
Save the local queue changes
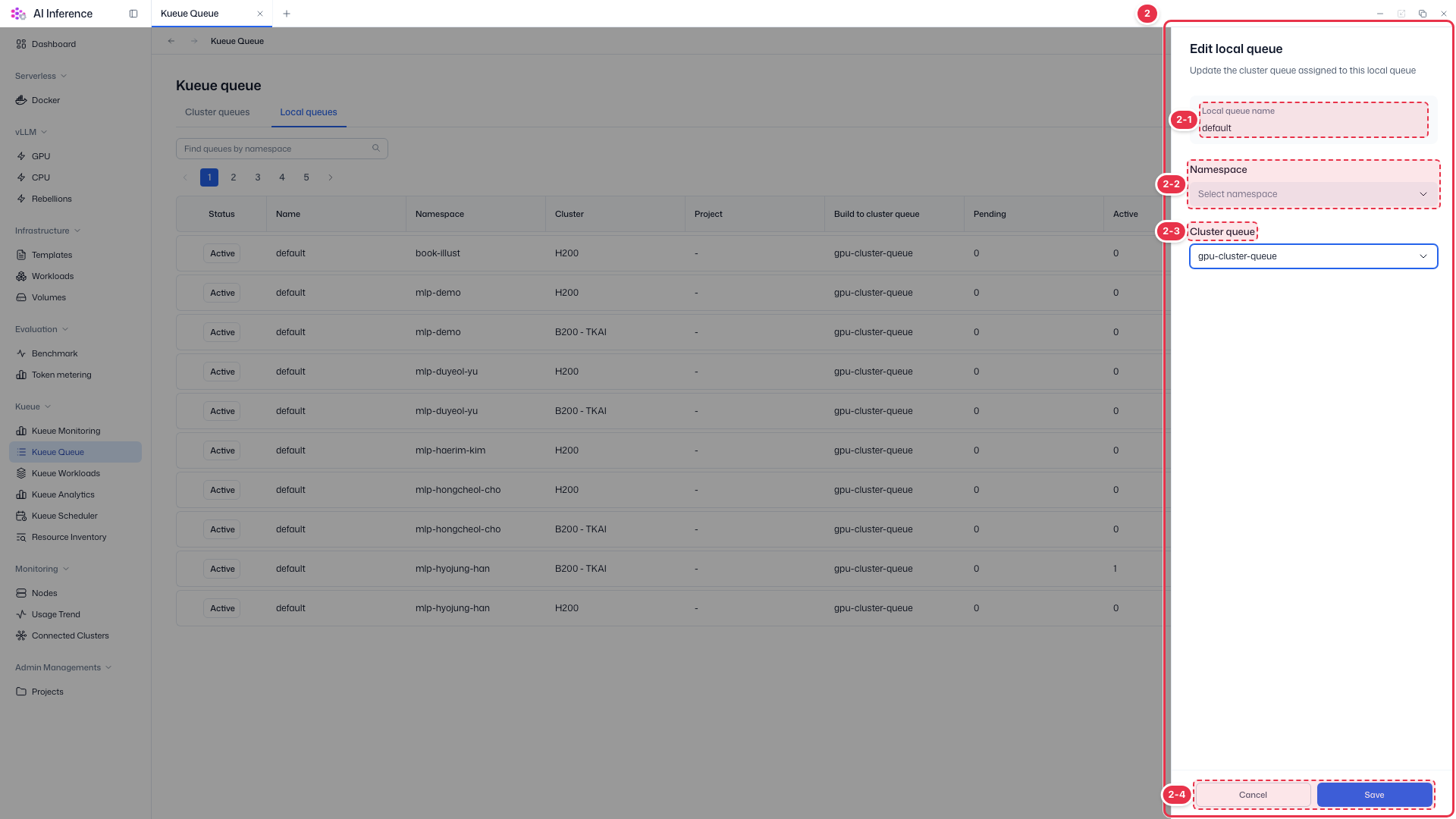click(x=1374, y=795)
